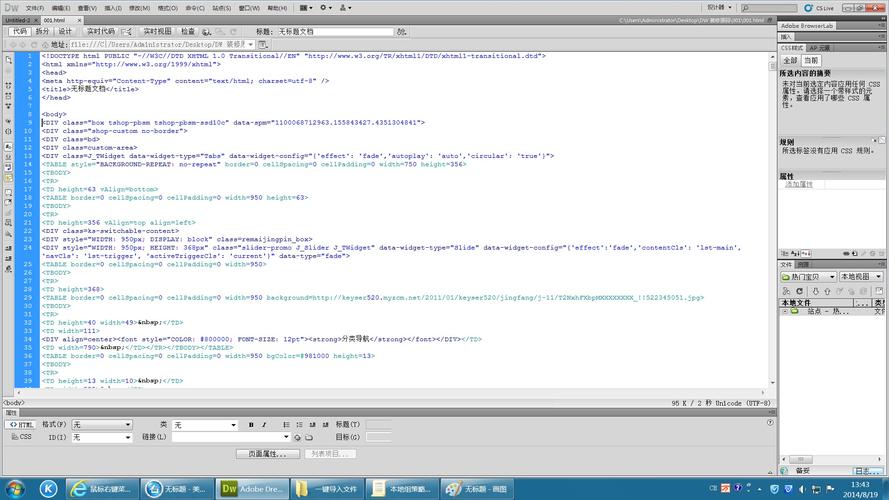Open the 本地视图 view dropdown
The image size is (889, 500).
pyautogui.click(x=861, y=277)
